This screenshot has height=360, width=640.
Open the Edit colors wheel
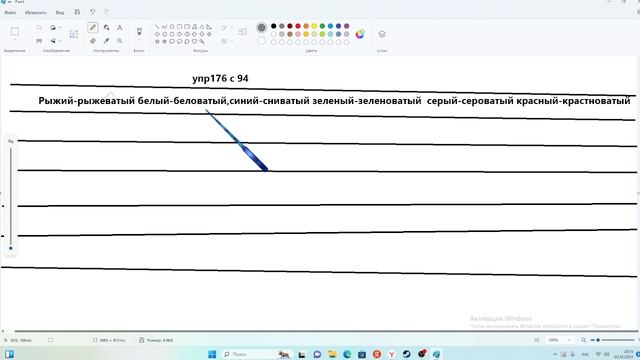tap(360, 34)
